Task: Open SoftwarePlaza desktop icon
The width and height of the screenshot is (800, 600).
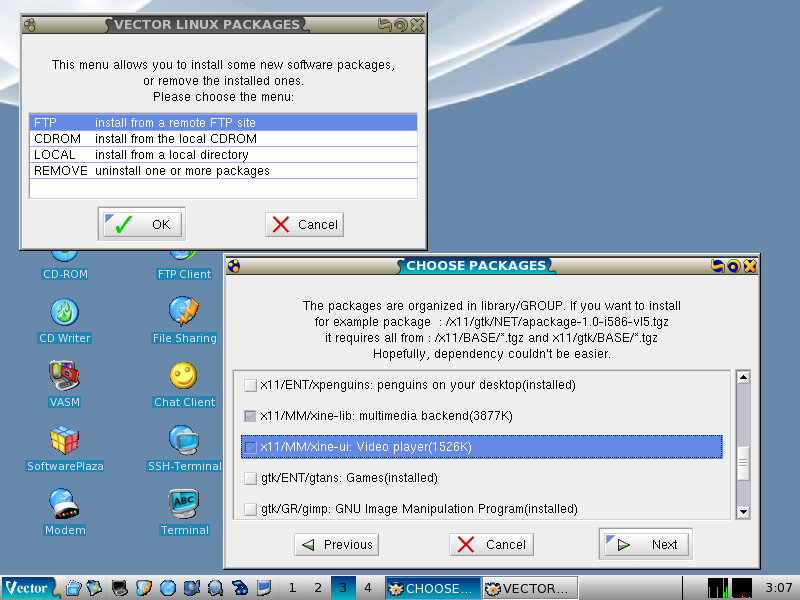Action: (x=65, y=441)
